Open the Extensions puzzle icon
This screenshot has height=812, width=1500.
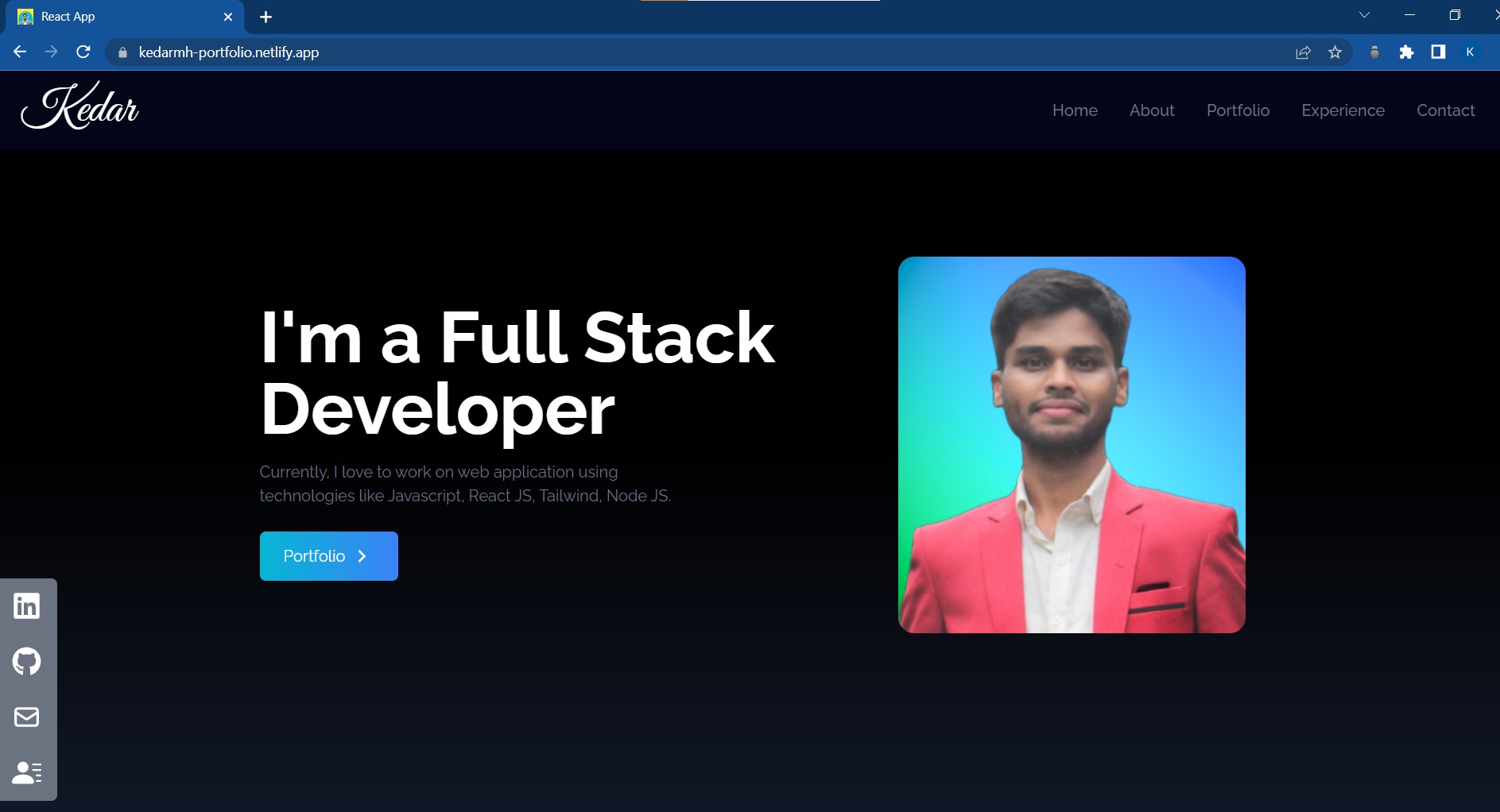(1406, 52)
